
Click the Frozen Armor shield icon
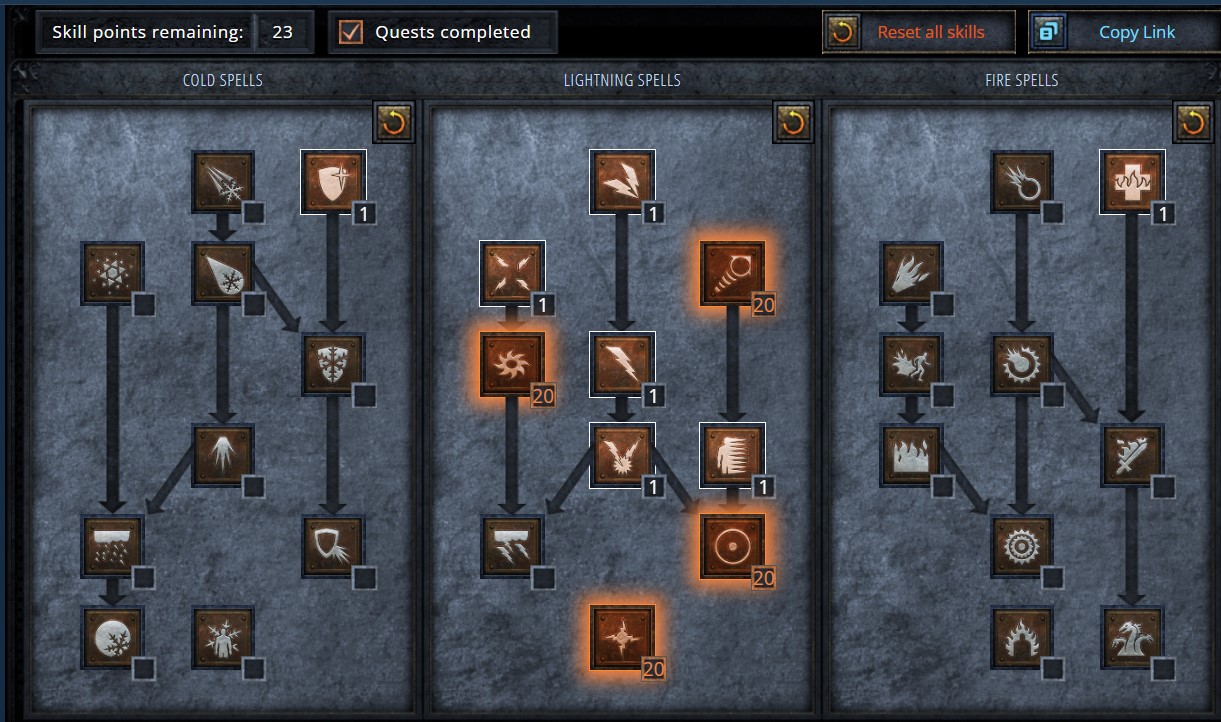pyautogui.click(x=333, y=182)
